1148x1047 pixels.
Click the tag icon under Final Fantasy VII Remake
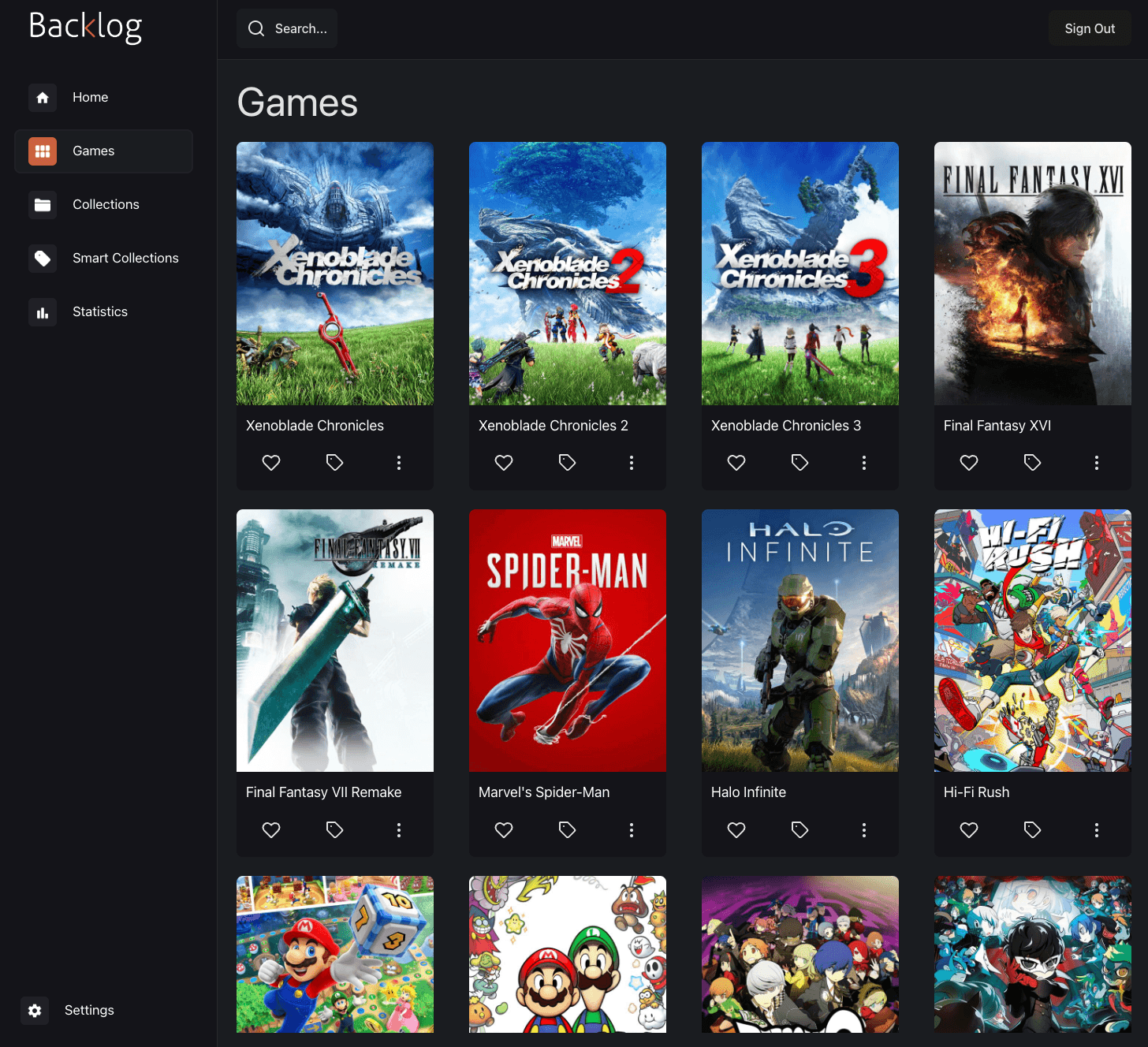tap(334, 829)
